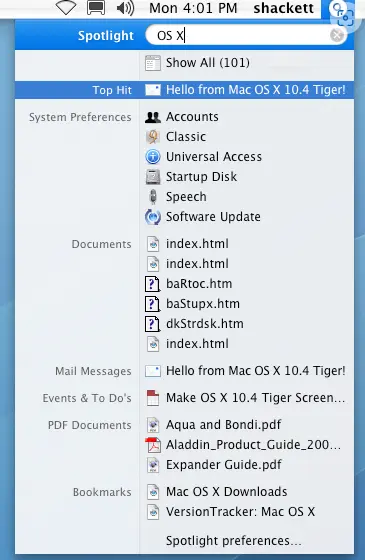
Task: Click the Mail Messages envelope icon
Action: 153,371
